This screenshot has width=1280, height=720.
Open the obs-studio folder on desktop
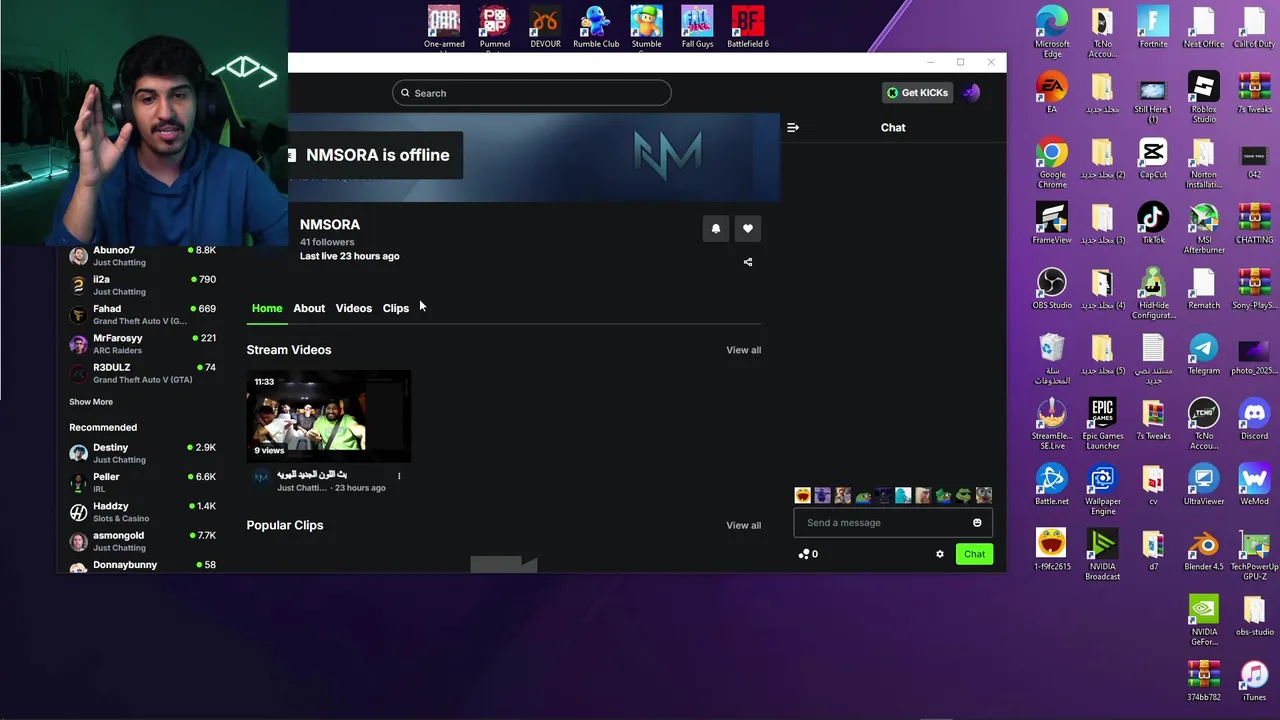pos(1254,616)
